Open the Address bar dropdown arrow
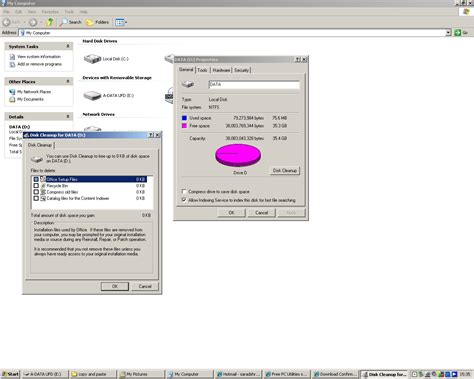Viewport: 474px width, 379px height. [448, 33]
